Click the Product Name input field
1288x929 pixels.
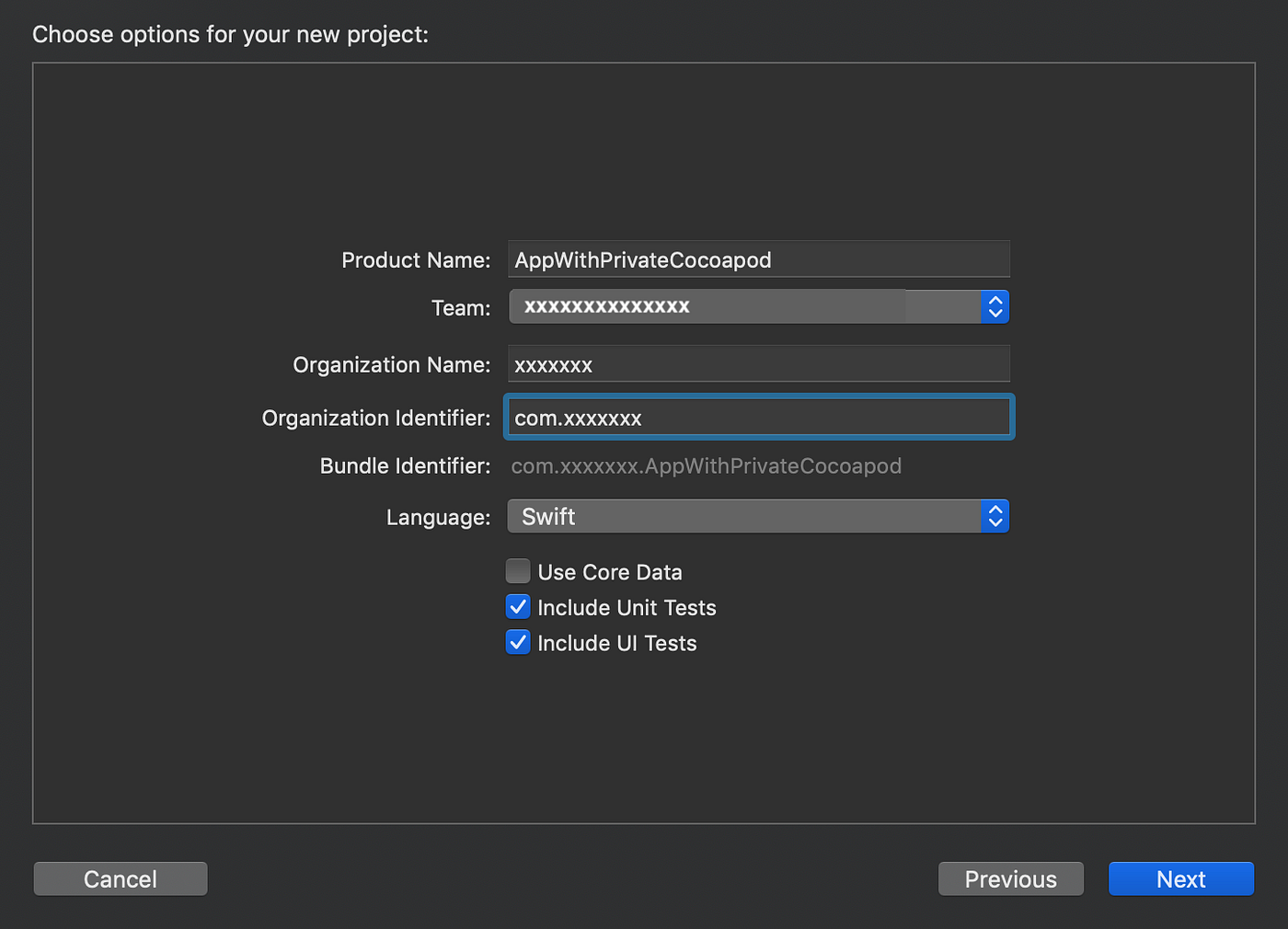[x=758, y=259]
